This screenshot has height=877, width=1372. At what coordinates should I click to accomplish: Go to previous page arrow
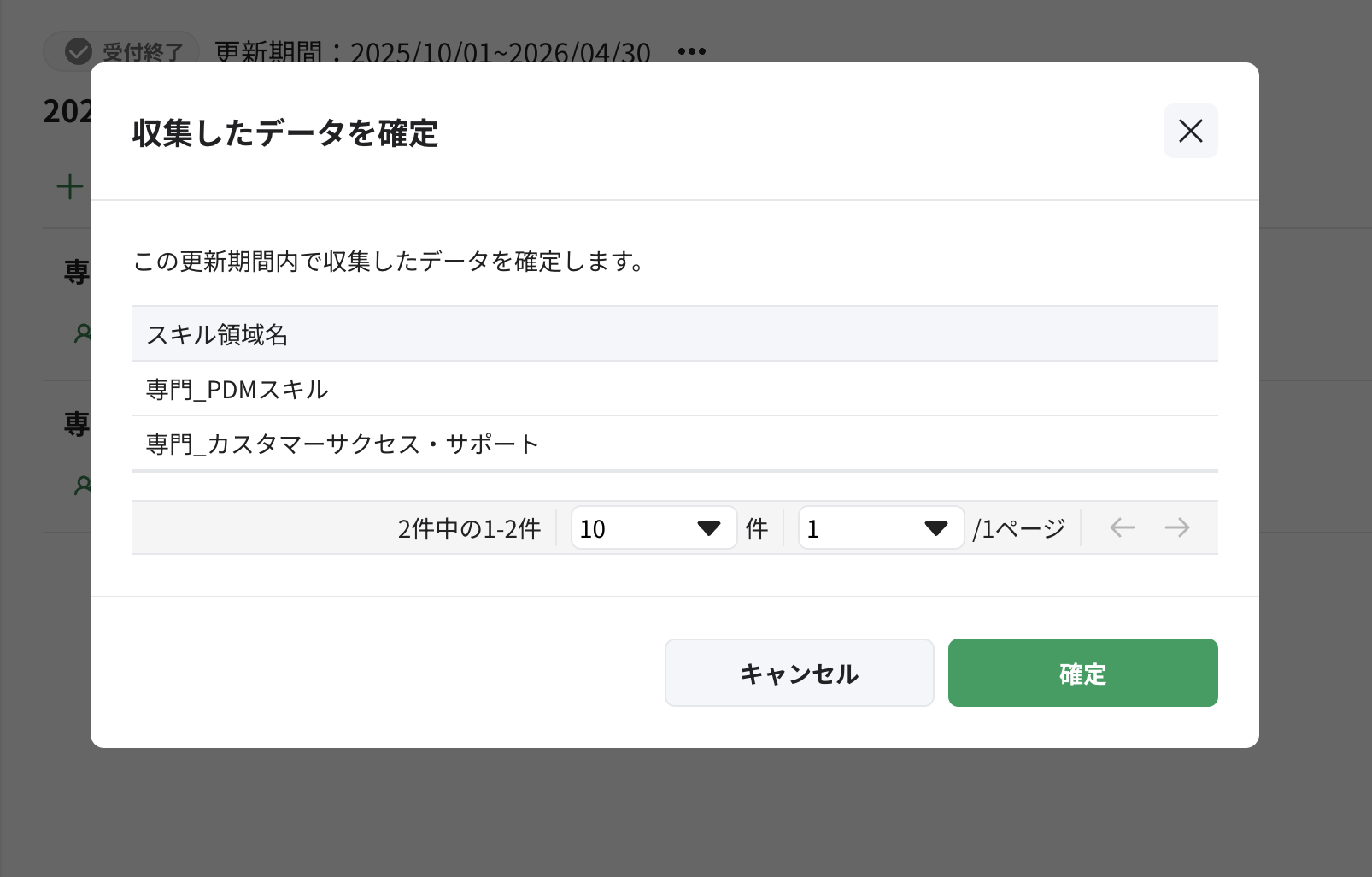click(1122, 527)
